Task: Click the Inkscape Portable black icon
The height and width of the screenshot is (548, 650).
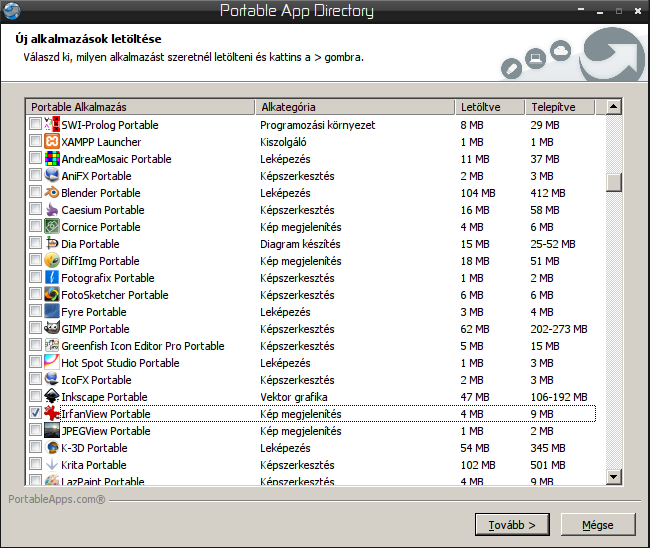Action: pos(52,397)
